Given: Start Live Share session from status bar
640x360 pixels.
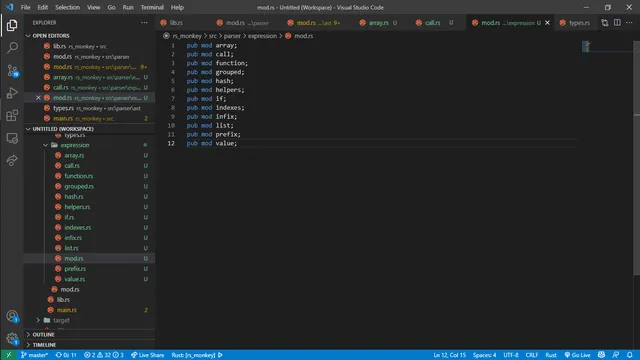Looking at the screenshot, I should pos(147,355).
